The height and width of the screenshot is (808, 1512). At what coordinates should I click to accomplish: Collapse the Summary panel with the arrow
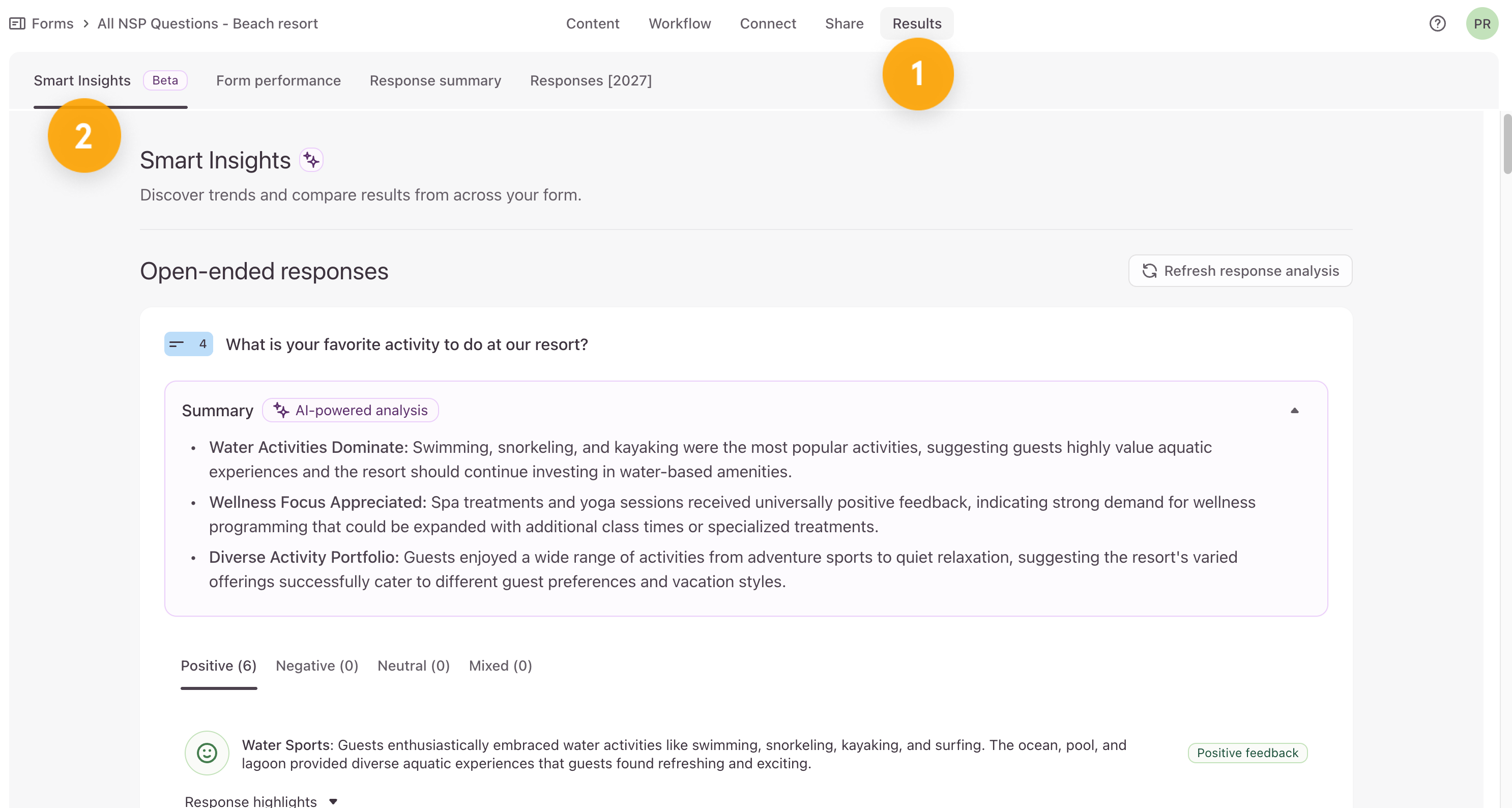[x=1294, y=410]
